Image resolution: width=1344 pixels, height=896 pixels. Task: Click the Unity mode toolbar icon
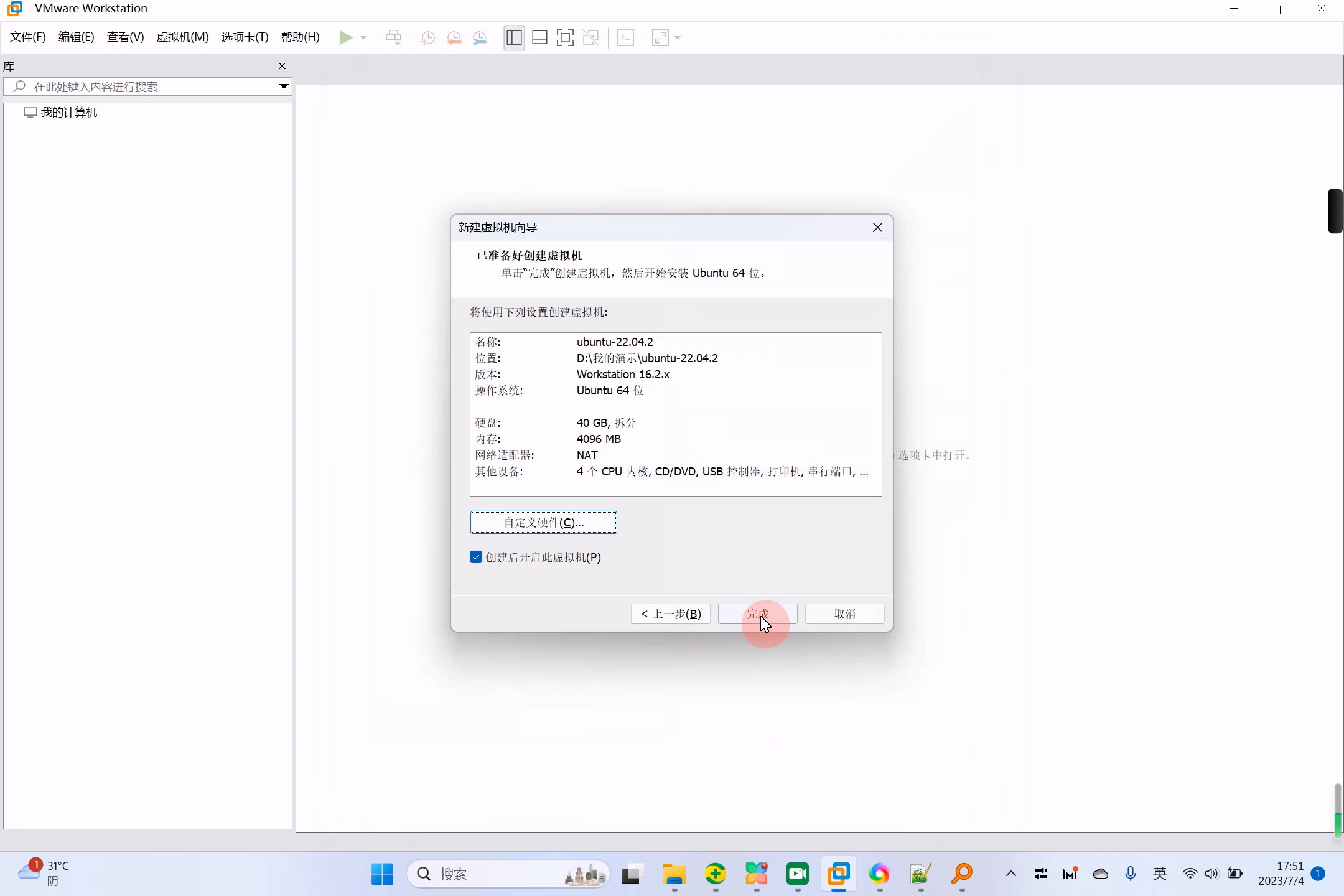[591, 38]
